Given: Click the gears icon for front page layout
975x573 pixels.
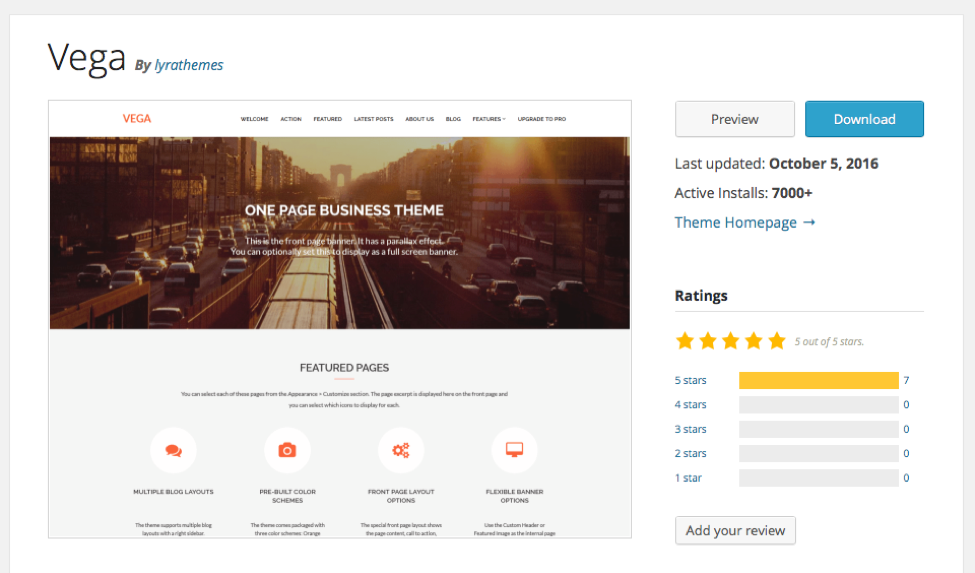Looking at the screenshot, I should click(x=400, y=450).
